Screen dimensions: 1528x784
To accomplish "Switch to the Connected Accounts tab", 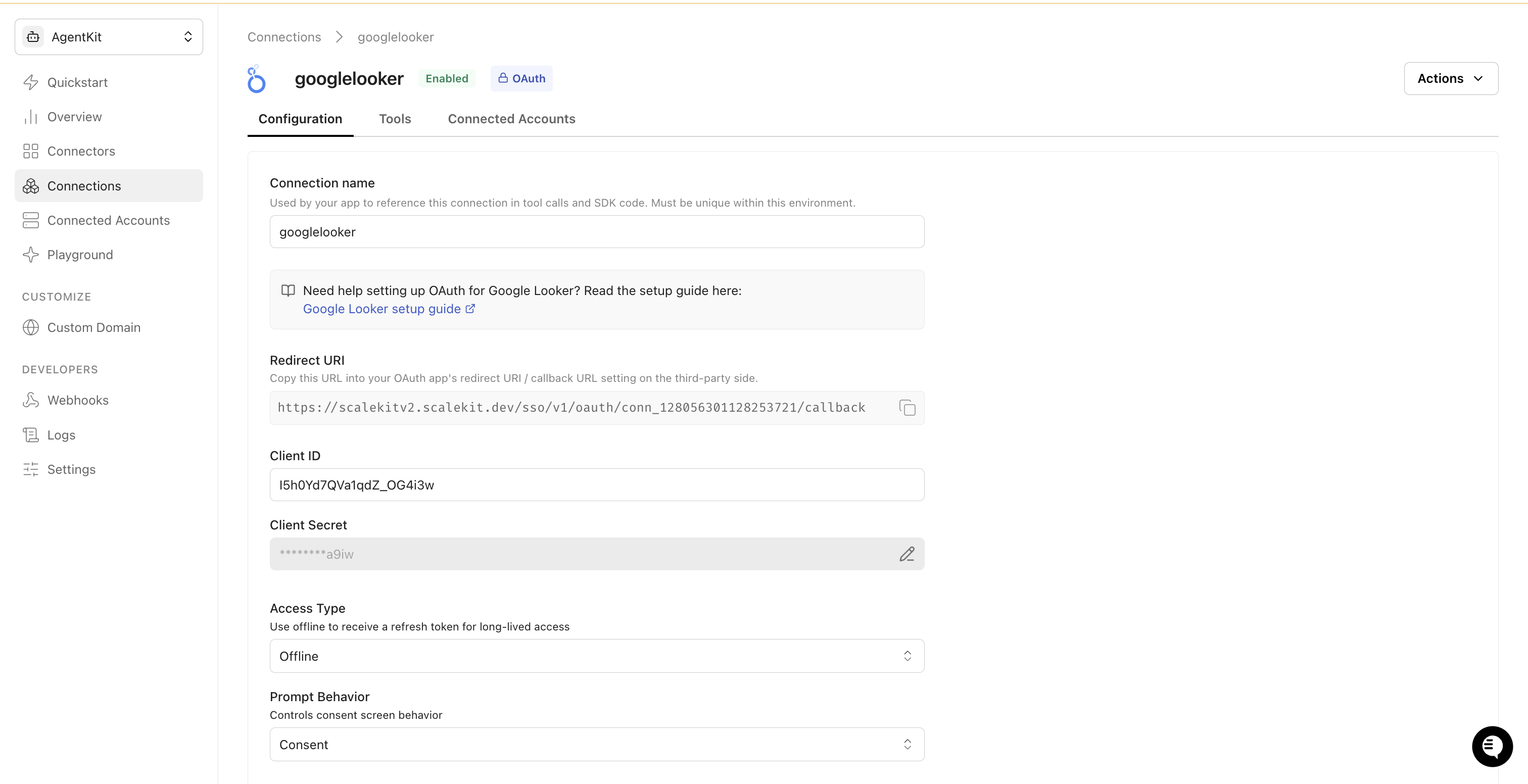I will tap(511, 119).
